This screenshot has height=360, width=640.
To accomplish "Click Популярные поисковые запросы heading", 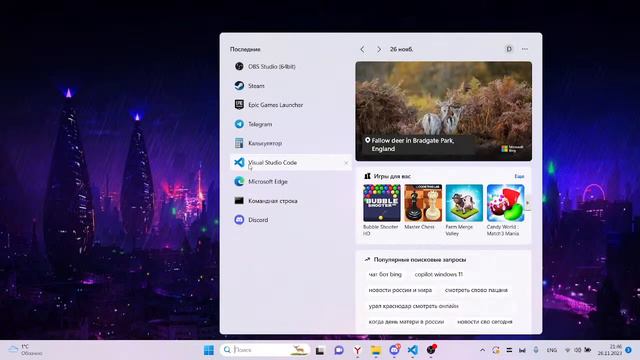I will pyautogui.click(x=420, y=260).
